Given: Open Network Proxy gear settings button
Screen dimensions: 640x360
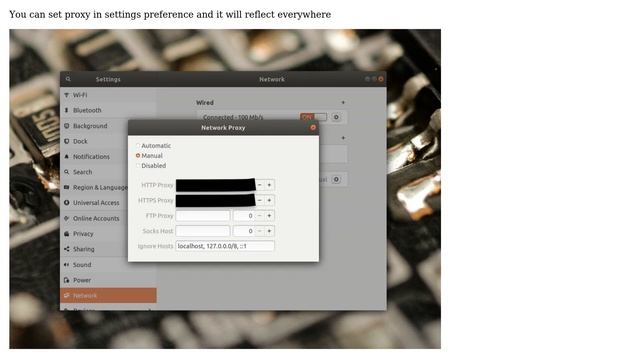Looking at the screenshot, I should coord(336,180).
